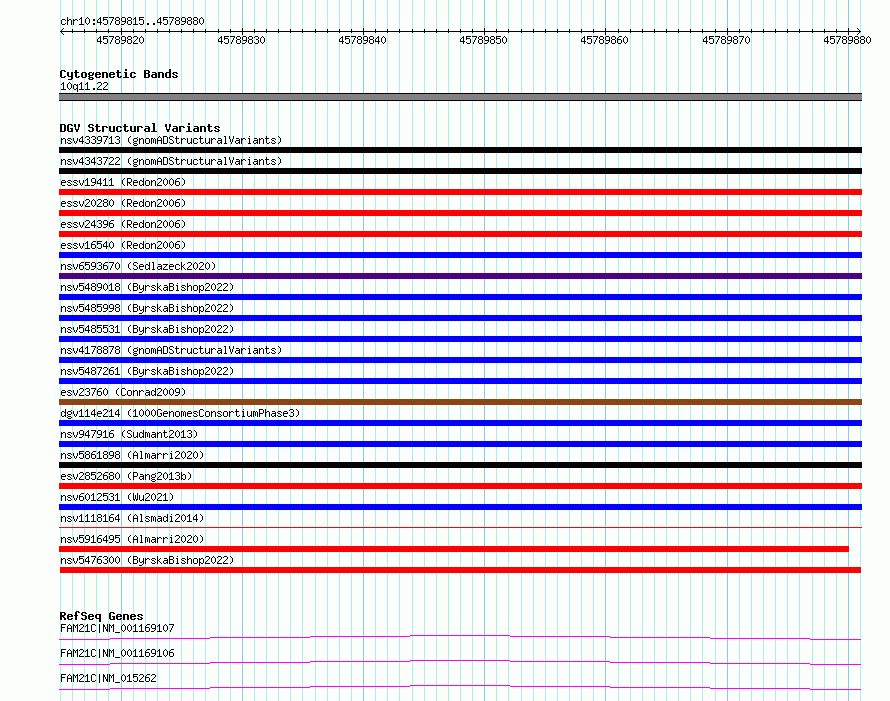Click the black bar under nsv5861898

[x=460, y=465]
